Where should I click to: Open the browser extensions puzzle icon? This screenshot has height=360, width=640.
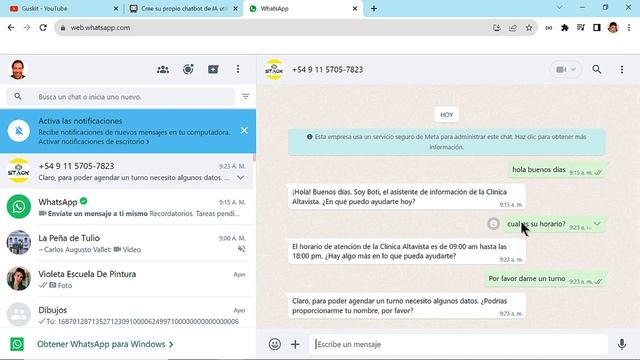(565, 27)
